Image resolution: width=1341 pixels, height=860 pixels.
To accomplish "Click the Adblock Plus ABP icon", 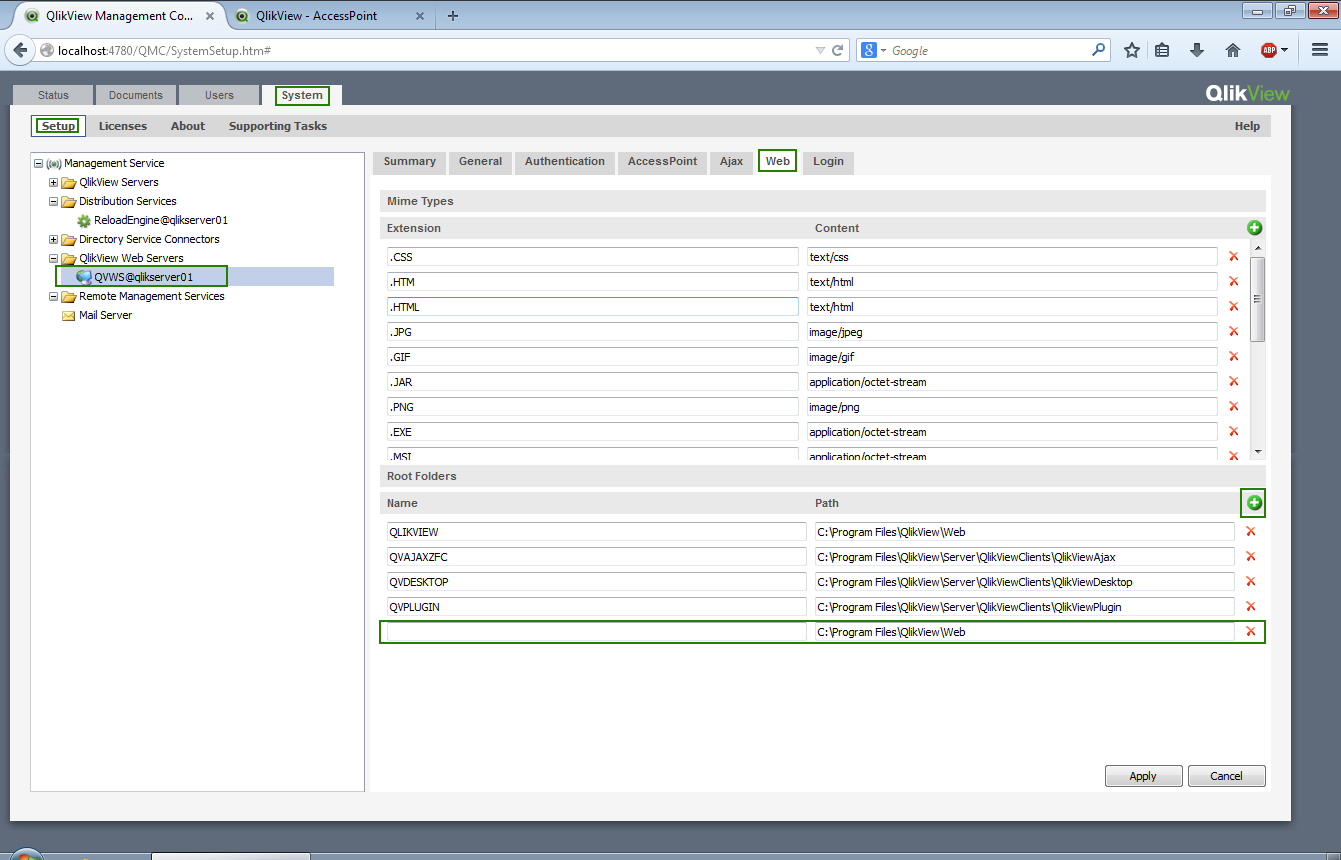I will 1268,50.
